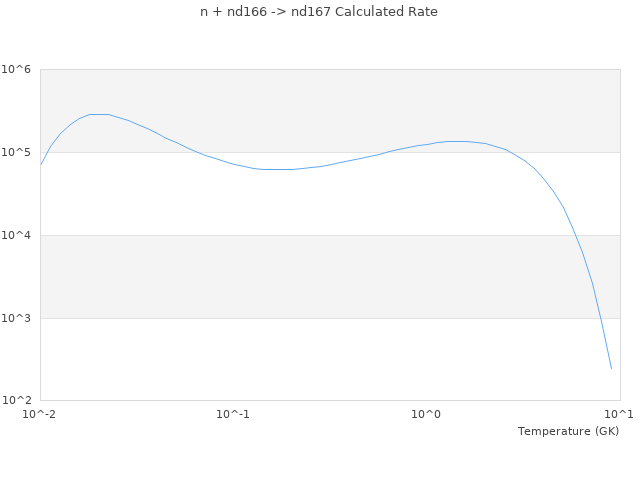640x480 pixels.
Task: Click the 10^-2 x-axis tick label
Action: pyautogui.click(x=40, y=414)
